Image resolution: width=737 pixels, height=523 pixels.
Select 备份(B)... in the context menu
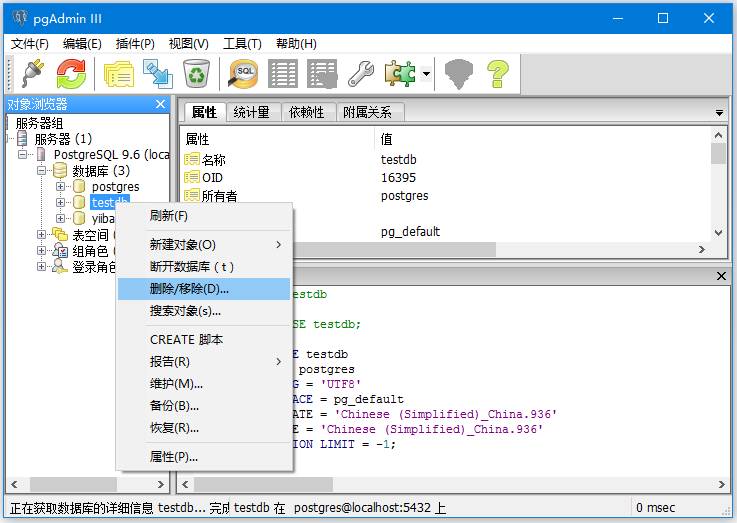(x=174, y=406)
